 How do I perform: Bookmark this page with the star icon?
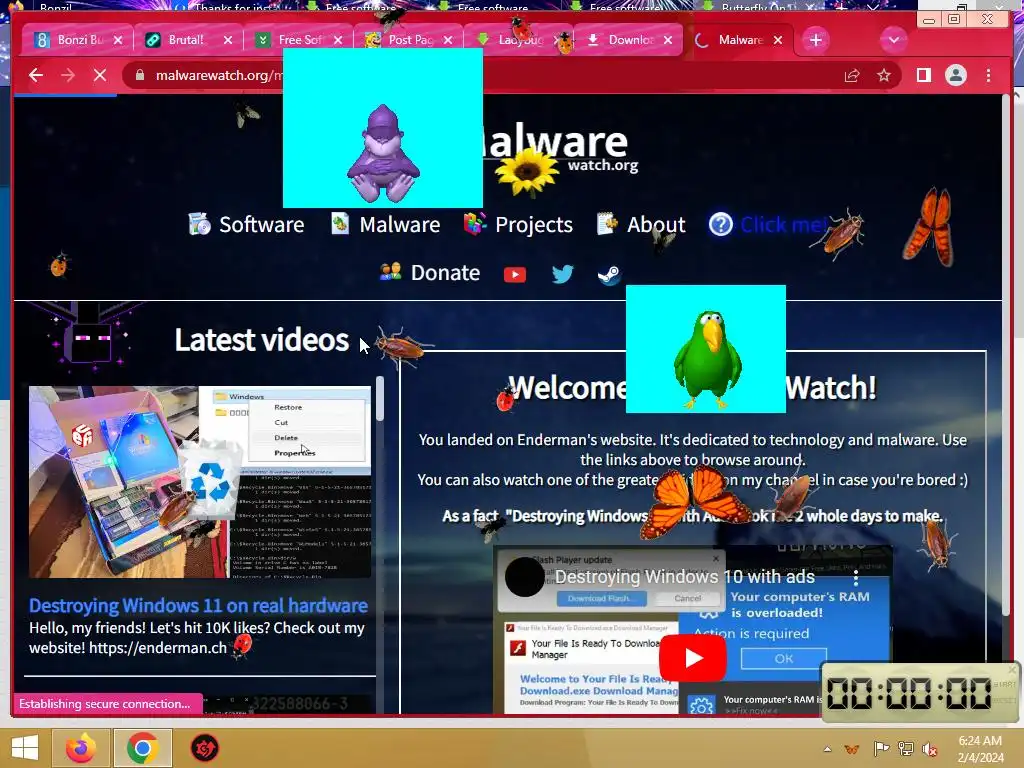884,76
